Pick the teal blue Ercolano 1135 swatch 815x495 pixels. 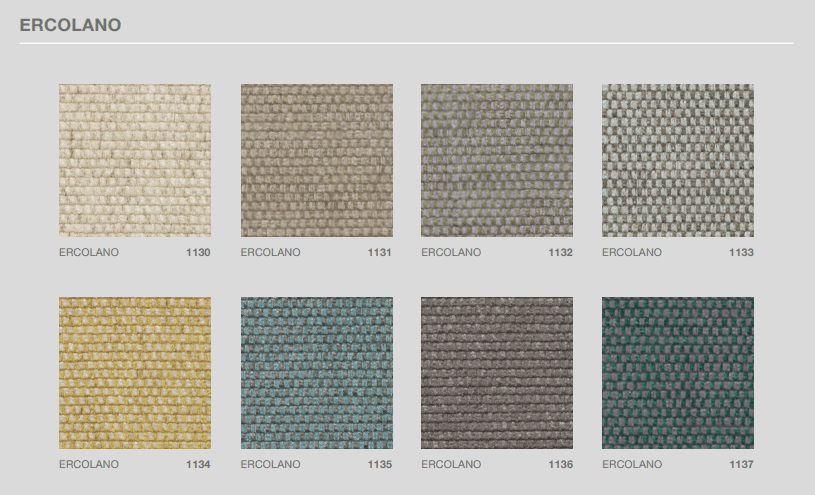coord(317,373)
